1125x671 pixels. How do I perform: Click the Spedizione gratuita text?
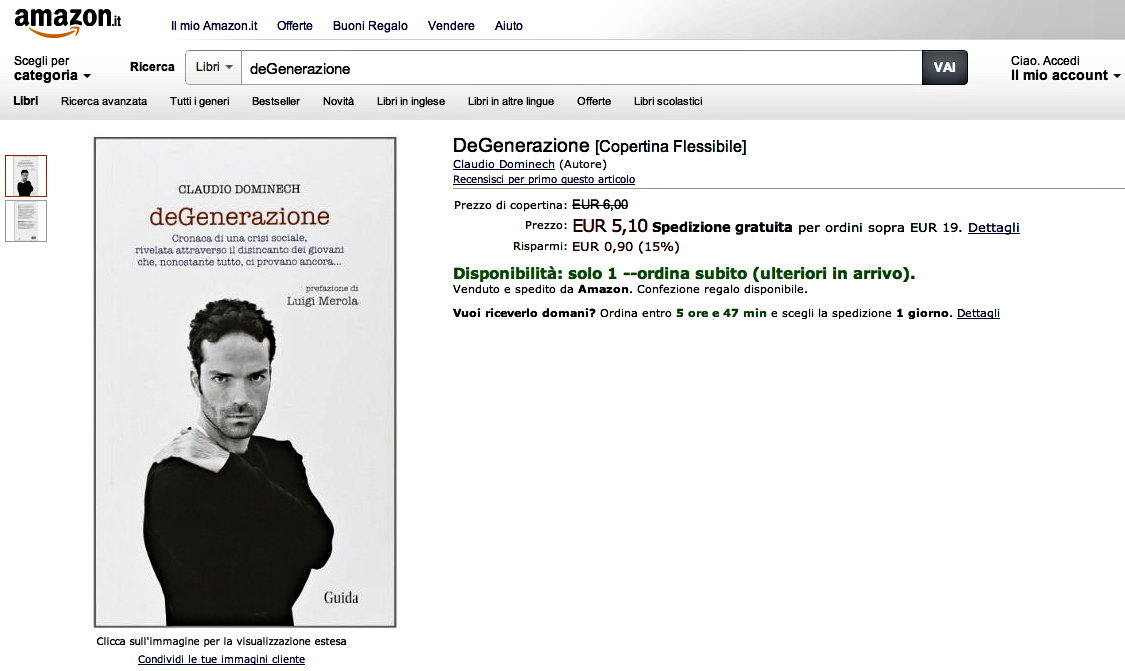point(722,227)
